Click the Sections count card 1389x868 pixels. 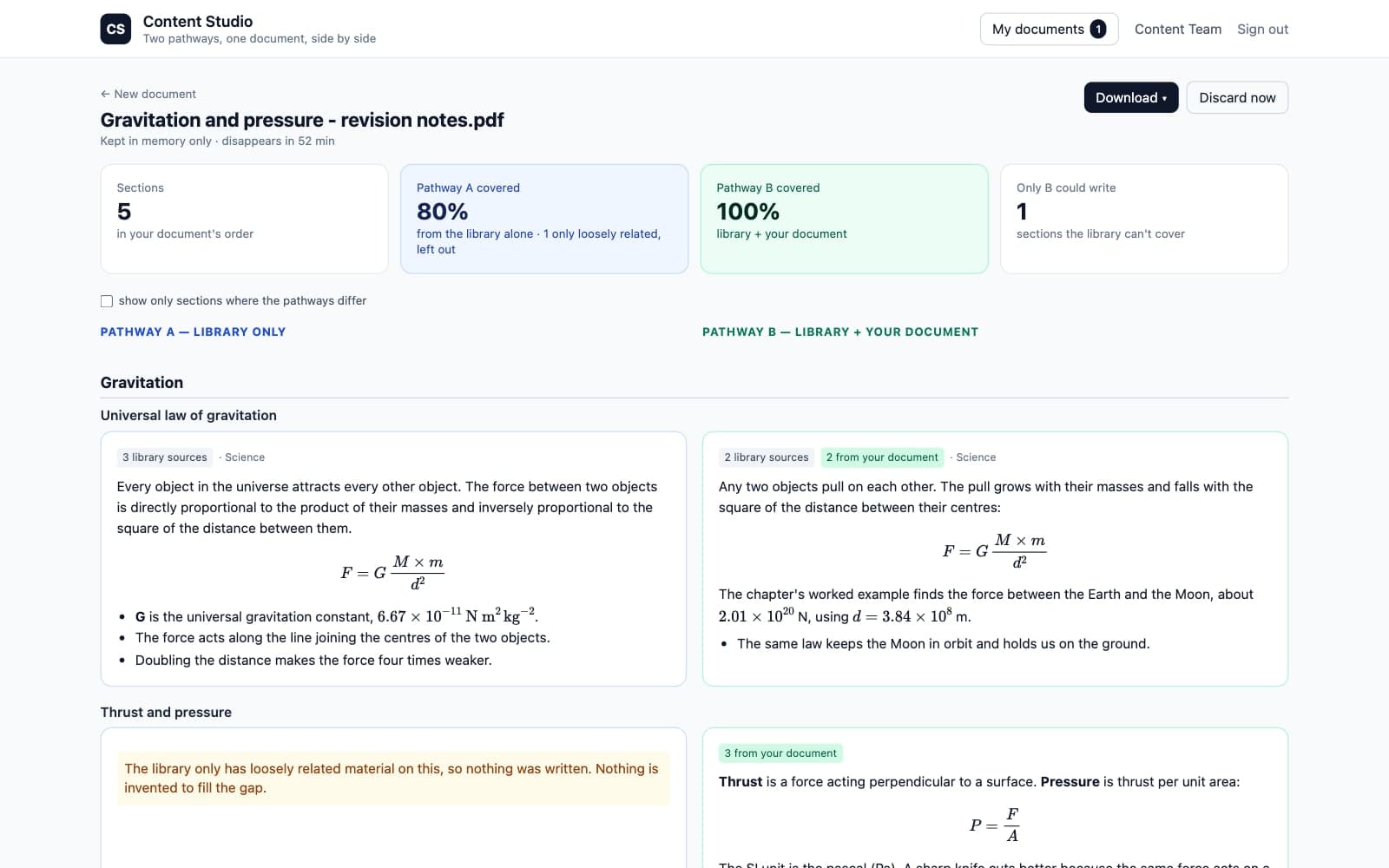(244, 219)
